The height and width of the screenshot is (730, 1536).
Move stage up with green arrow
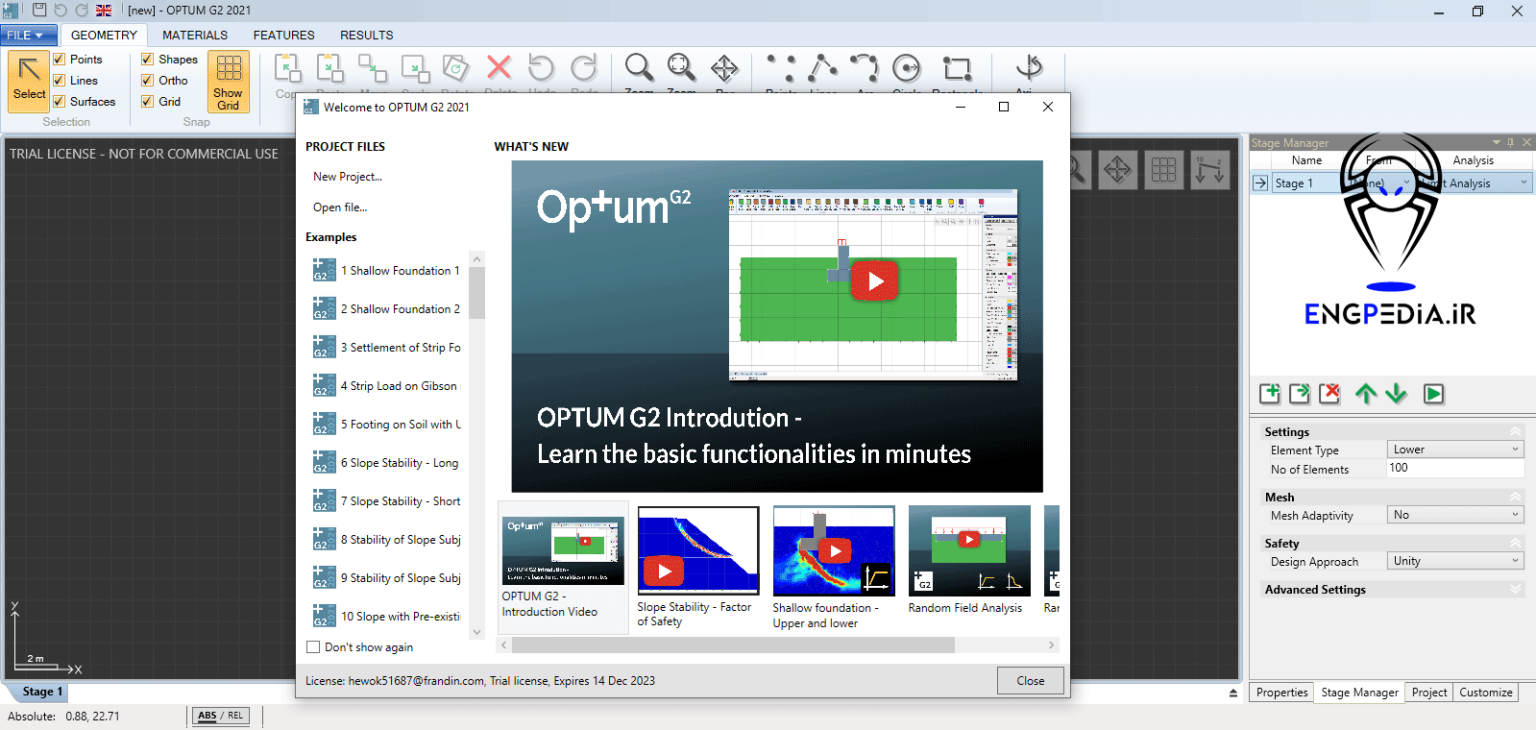(1366, 394)
